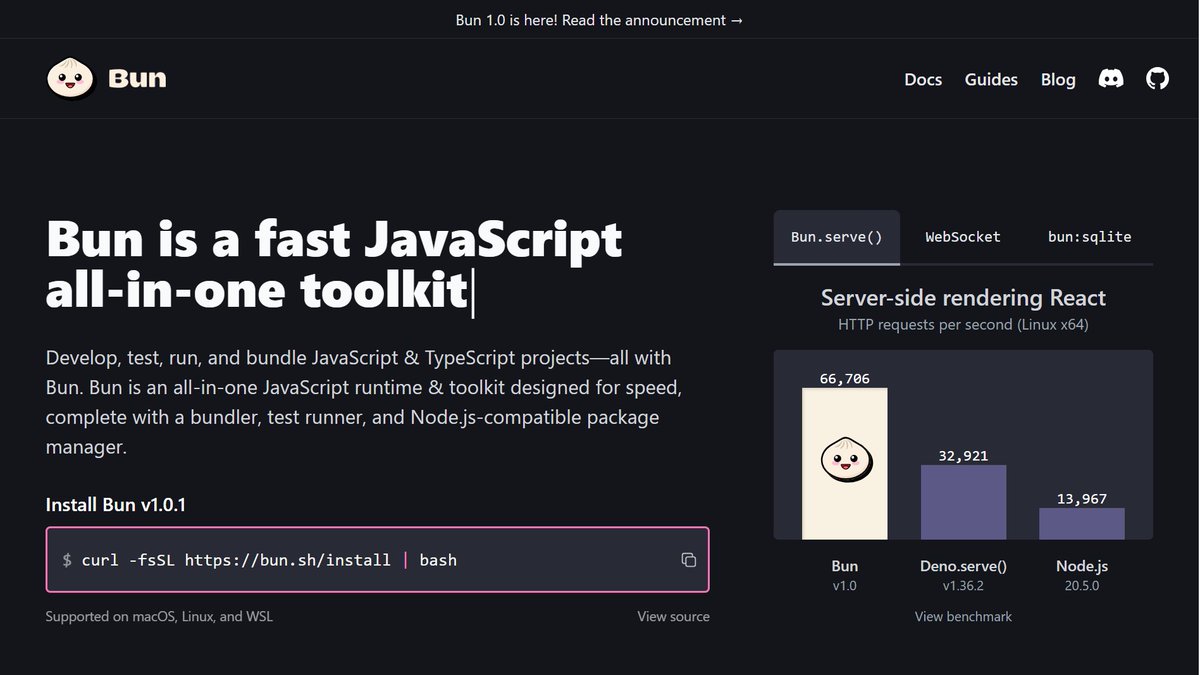
Task: Open the Discord icon link
Action: 1111,79
